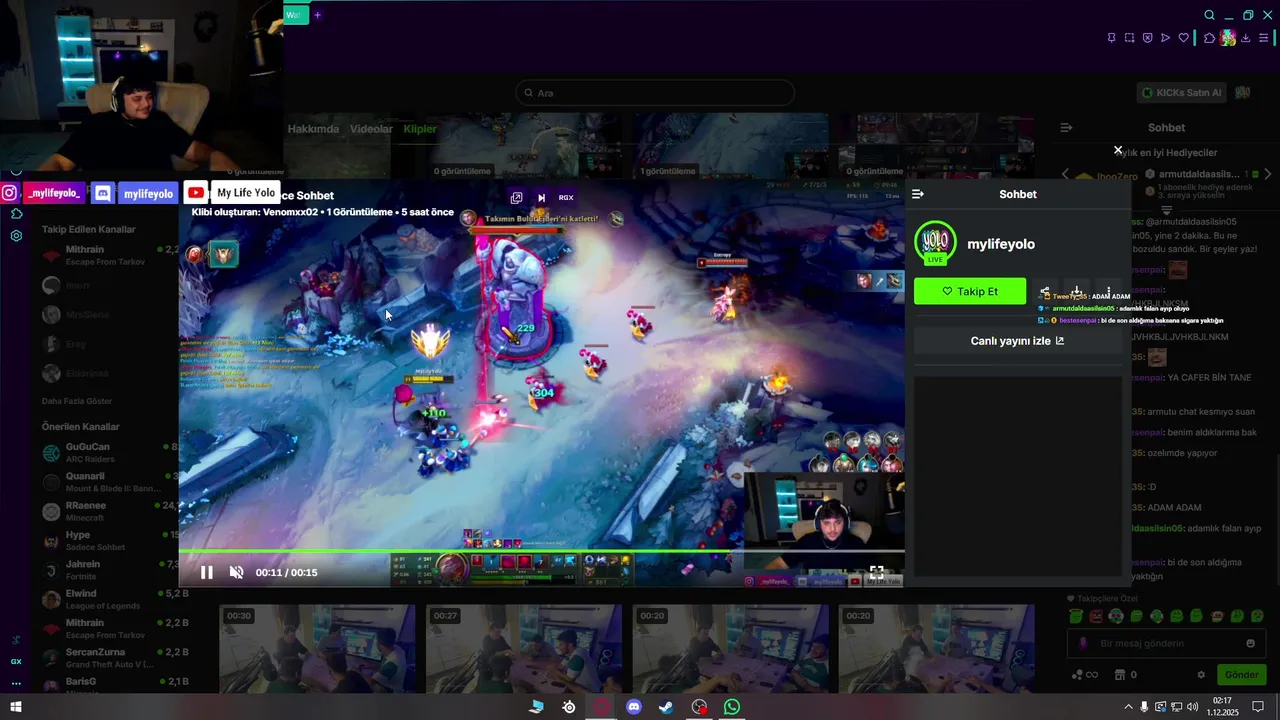Open Jahrein Fortnite channel
This screenshot has height=720, width=1280.
pos(110,570)
